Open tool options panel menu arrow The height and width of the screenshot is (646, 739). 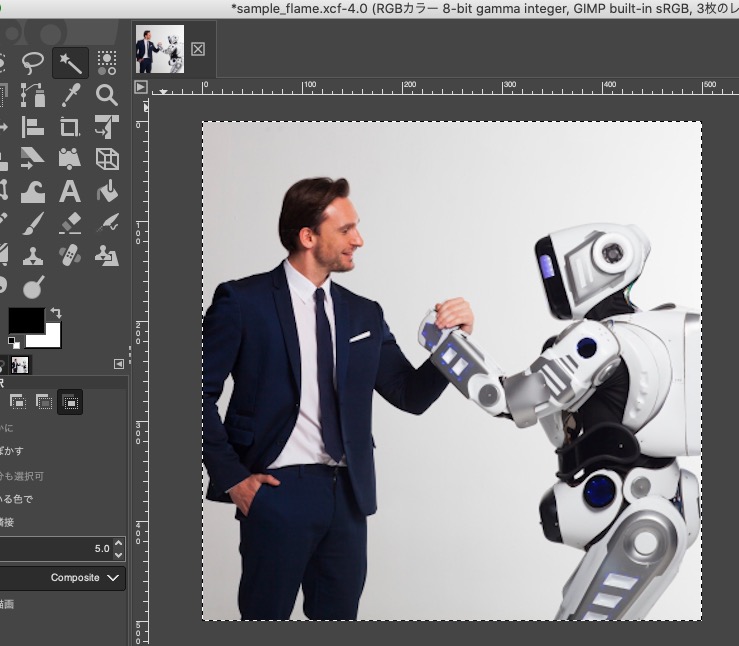(119, 364)
